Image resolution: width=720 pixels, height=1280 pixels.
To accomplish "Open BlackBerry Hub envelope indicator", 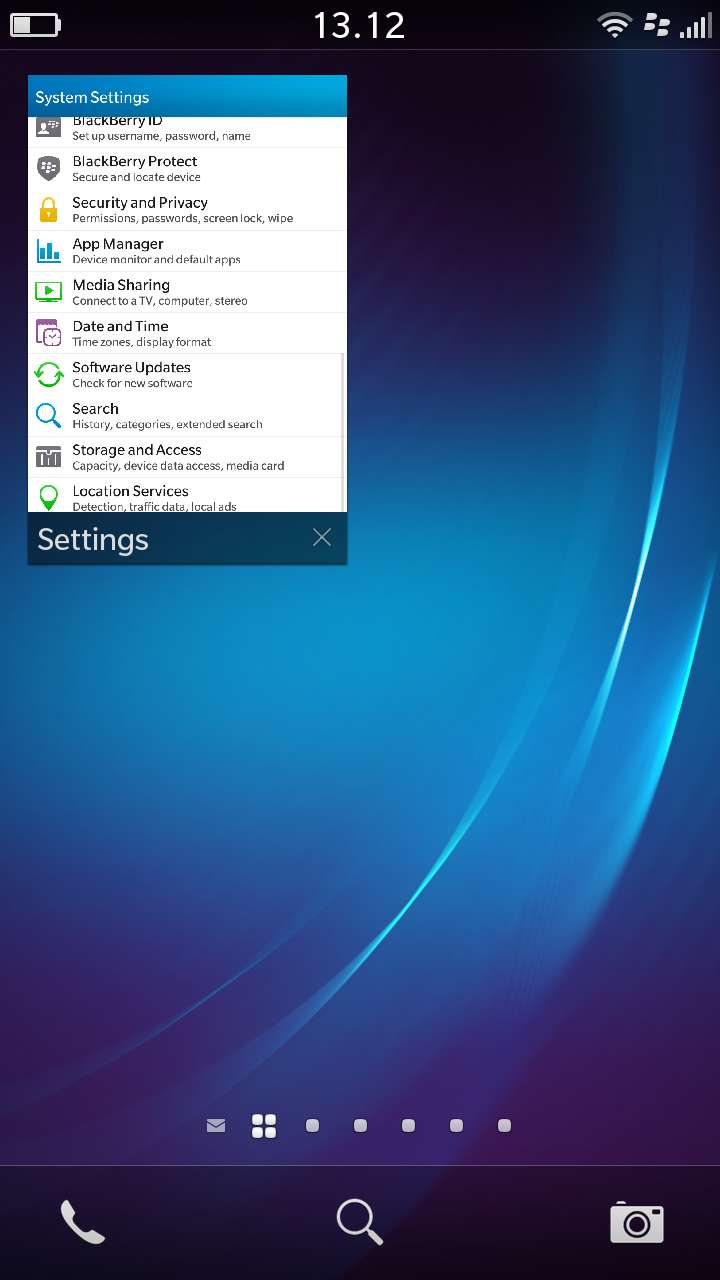I will [x=216, y=1126].
